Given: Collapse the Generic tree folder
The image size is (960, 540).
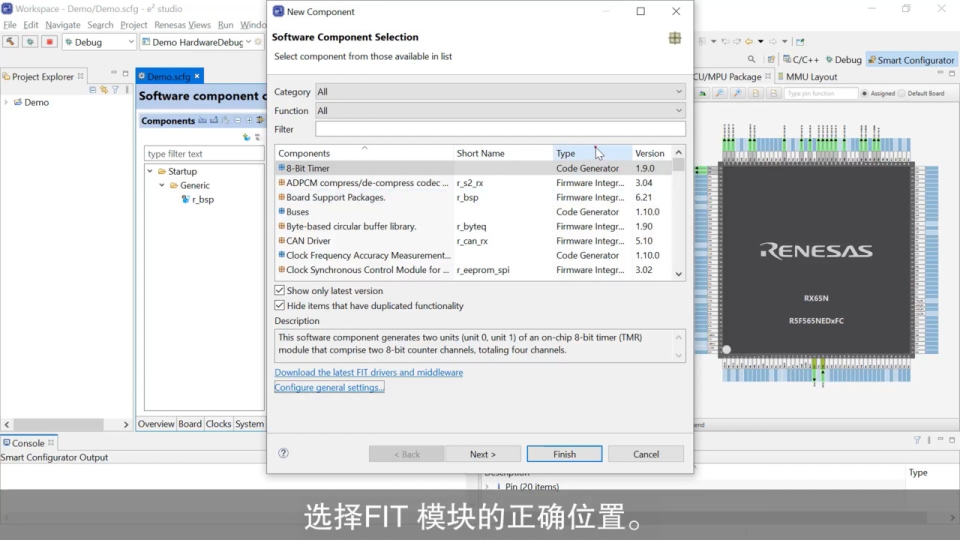Looking at the screenshot, I should click(162, 186).
